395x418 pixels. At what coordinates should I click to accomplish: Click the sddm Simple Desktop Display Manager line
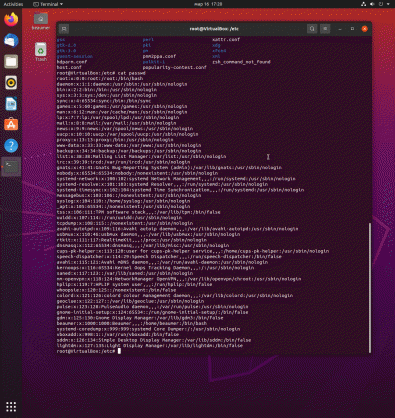pos(154,340)
